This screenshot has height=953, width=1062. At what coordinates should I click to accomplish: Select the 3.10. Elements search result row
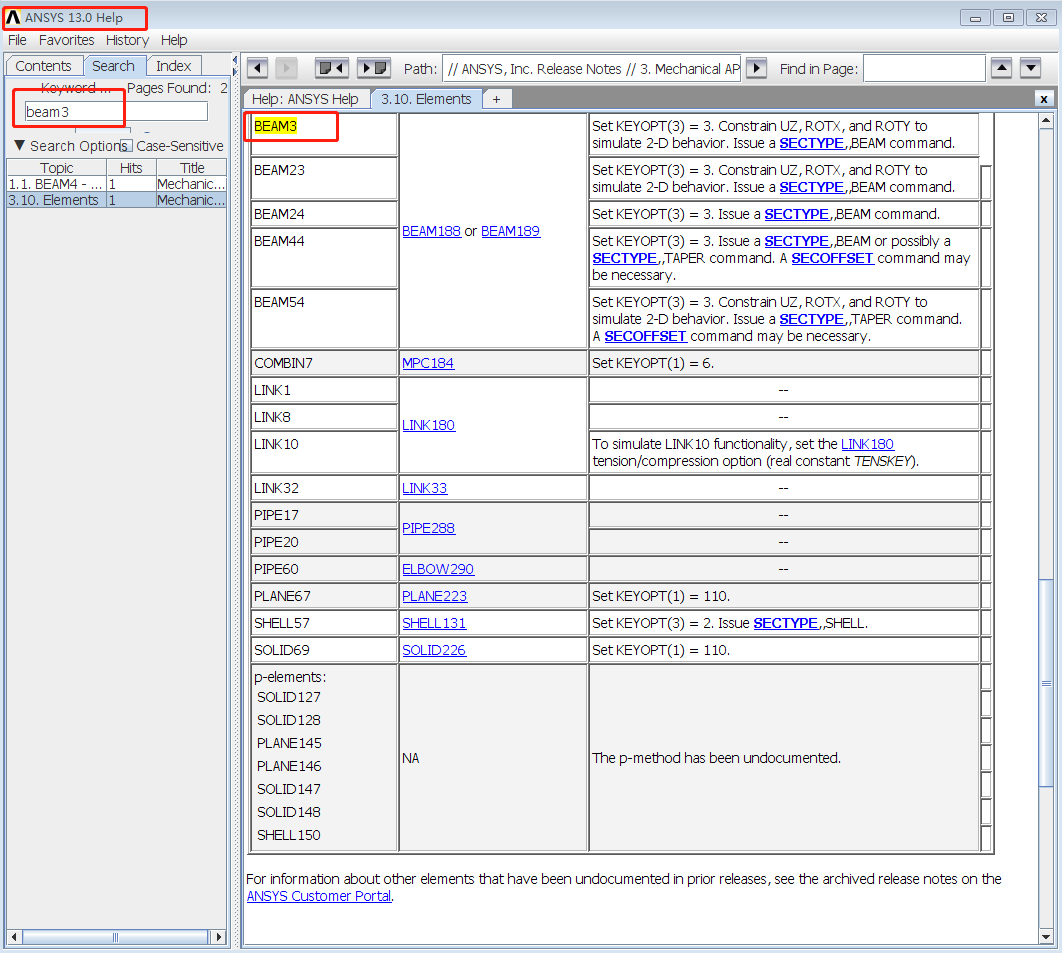(116, 200)
